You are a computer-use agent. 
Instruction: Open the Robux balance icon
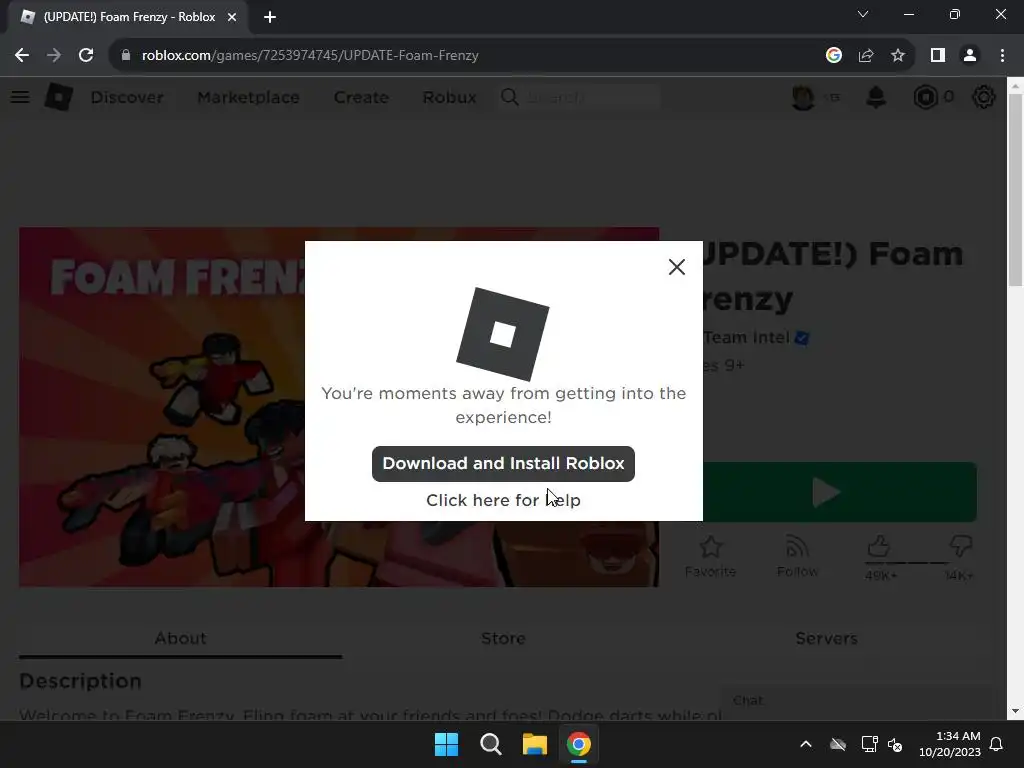[925, 97]
